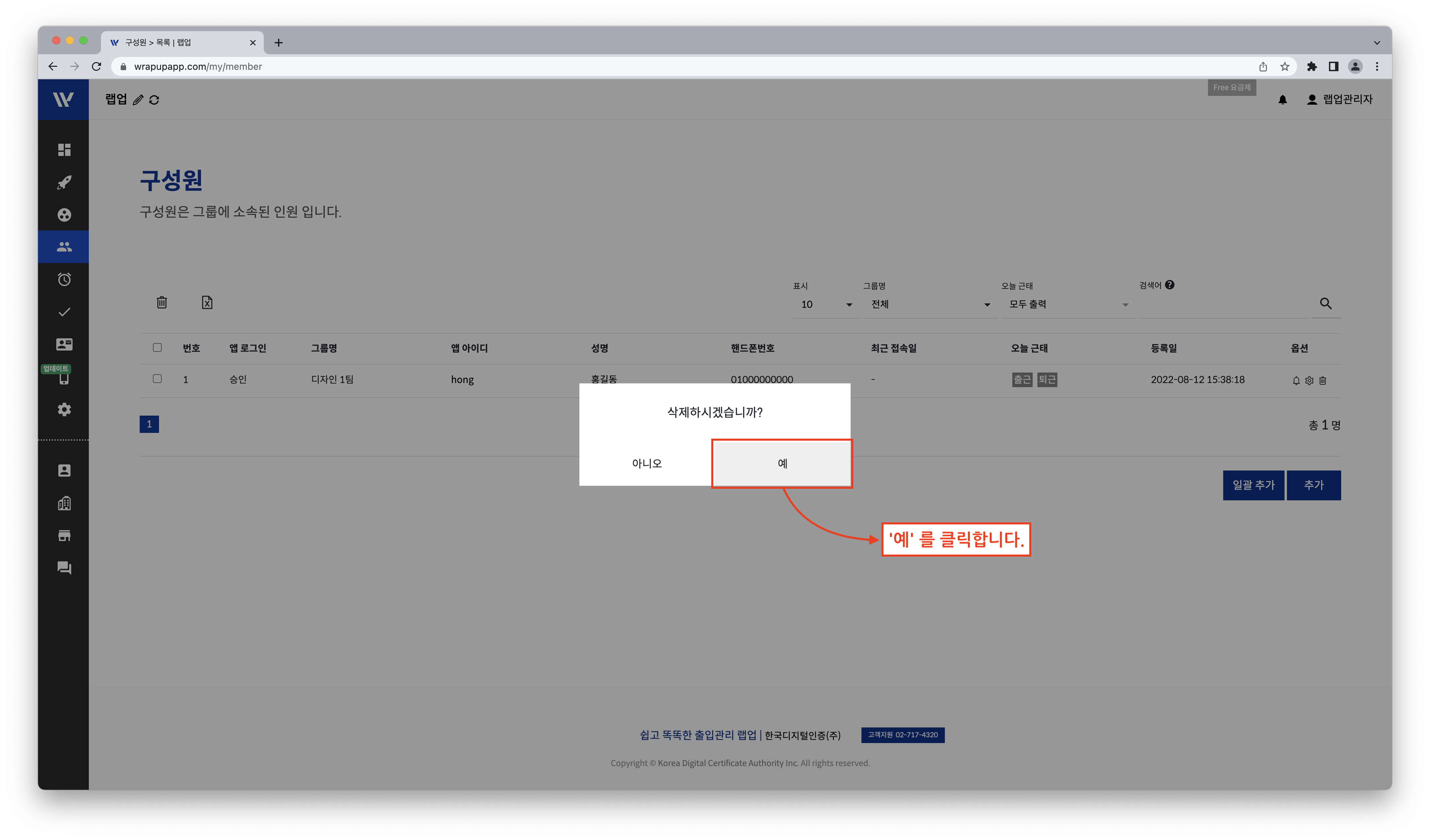Open the groups circle icon in sidebar
The width and height of the screenshot is (1430, 840).
[64, 215]
